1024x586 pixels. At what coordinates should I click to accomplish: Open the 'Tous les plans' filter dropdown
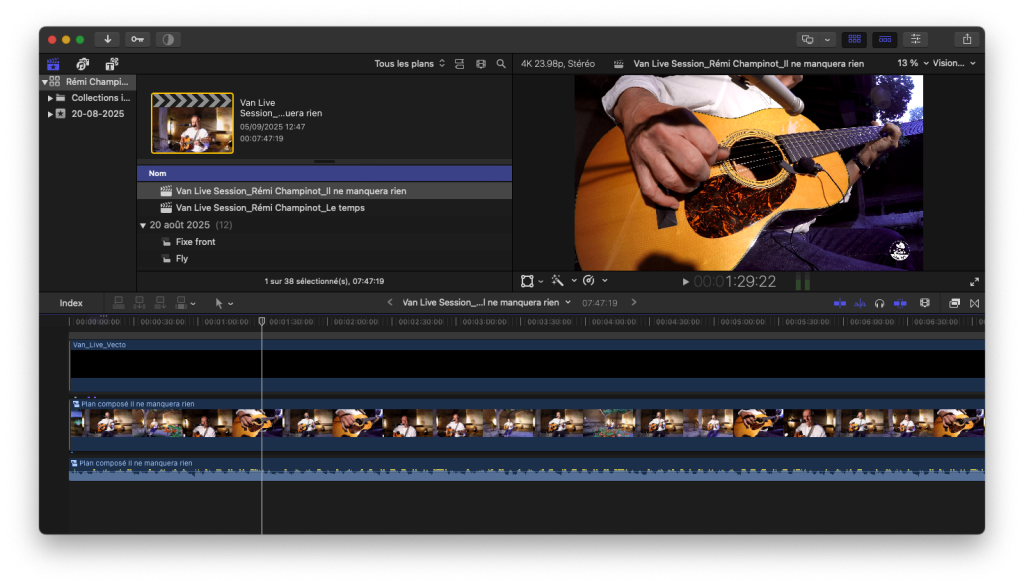tap(409, 64)
